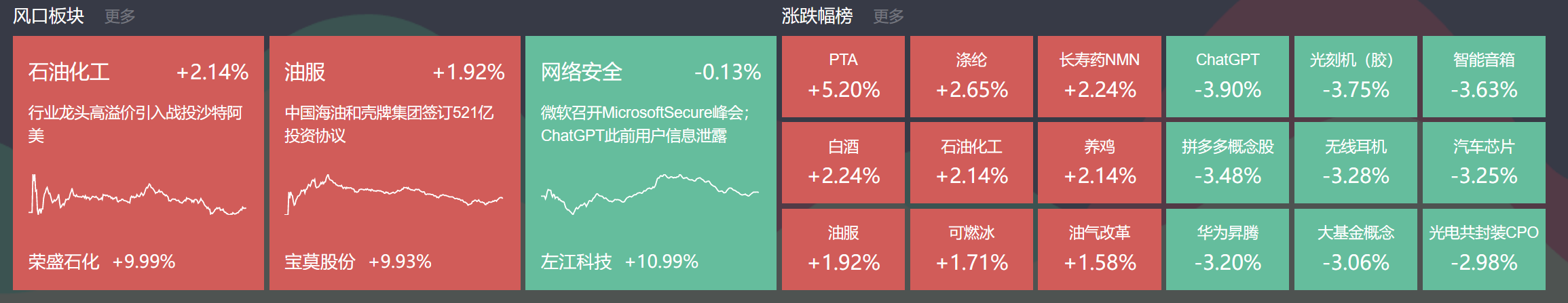Select the 华为昇腾 -3.20% tile

click(x=1227, y=249)
